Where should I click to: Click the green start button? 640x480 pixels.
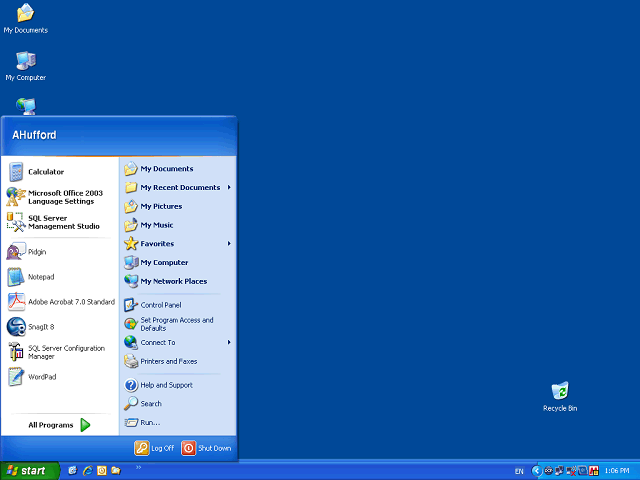click(29, 471)
